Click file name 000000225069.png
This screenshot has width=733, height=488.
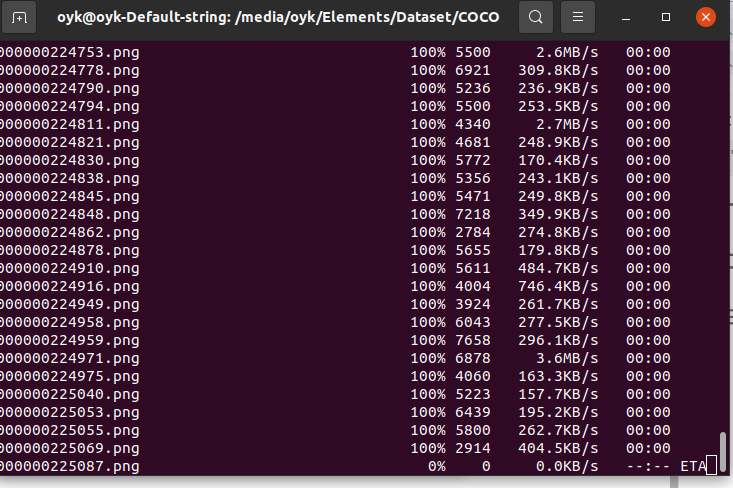pos(70,448)
